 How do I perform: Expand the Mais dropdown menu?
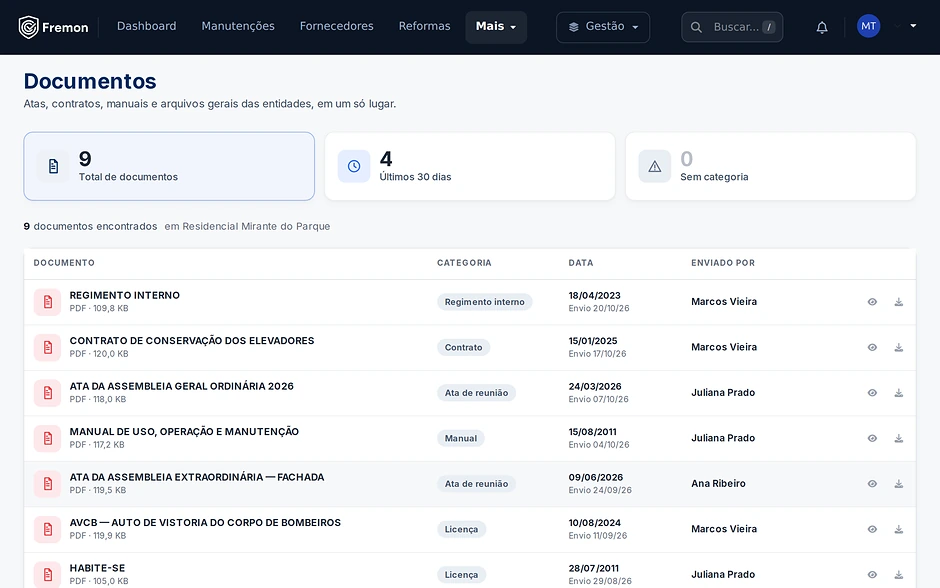tap(496, 27)
